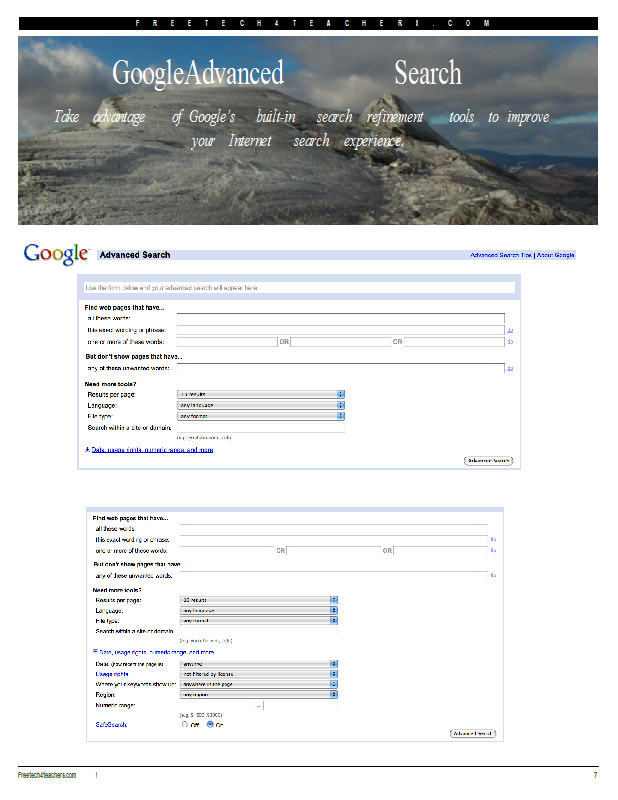Click the SafeSearch label link

coord(111,724)
